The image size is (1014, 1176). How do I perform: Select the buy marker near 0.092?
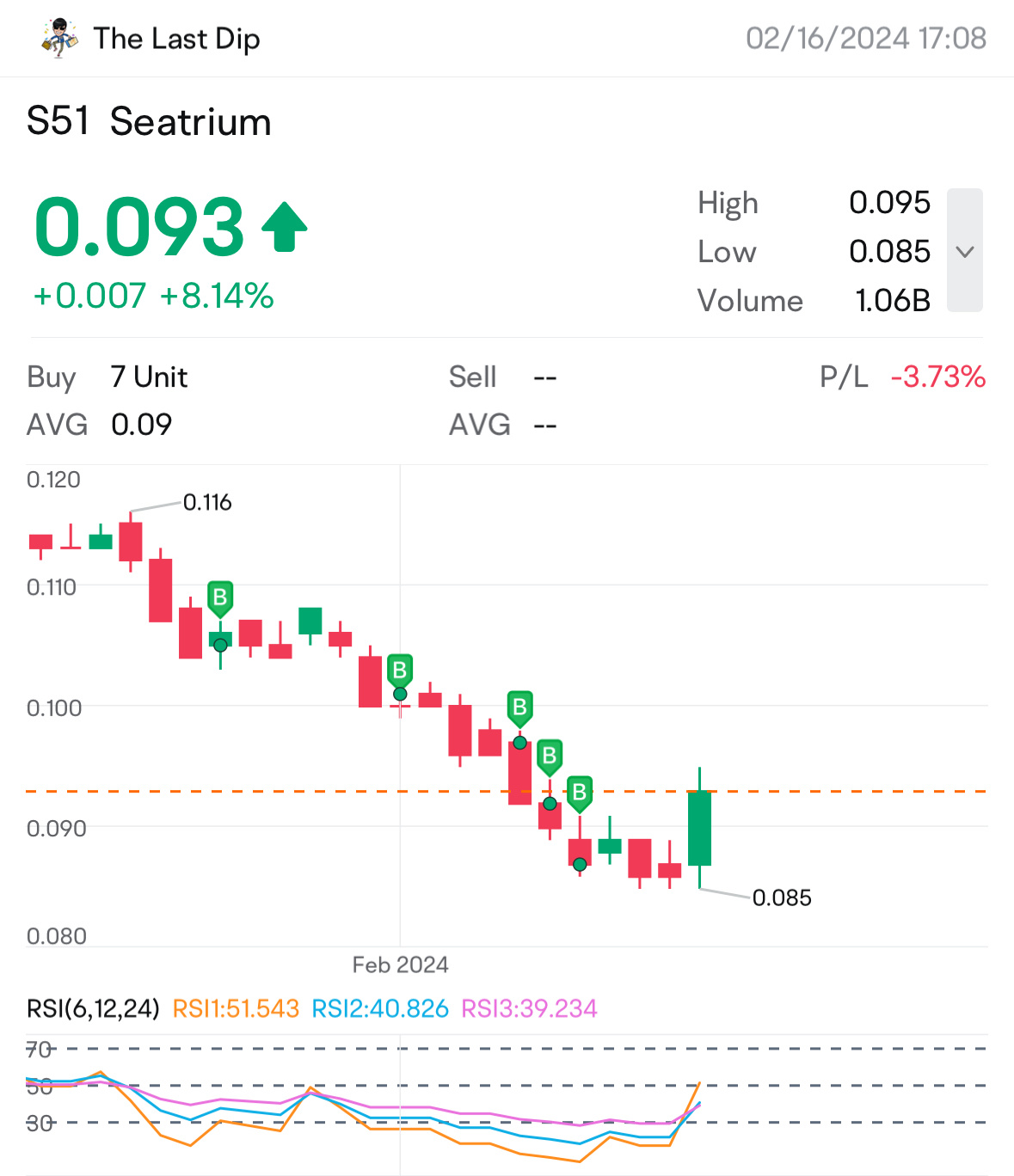(x=550, y=758)
